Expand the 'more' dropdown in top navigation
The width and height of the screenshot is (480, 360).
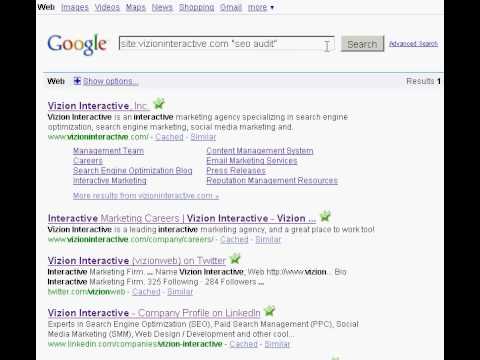click(x=261, y=7)
